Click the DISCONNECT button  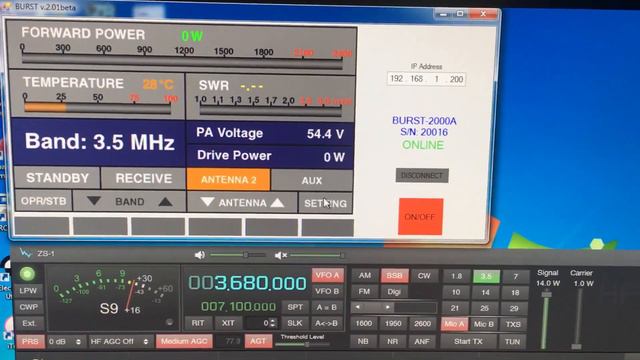point(422,176)
